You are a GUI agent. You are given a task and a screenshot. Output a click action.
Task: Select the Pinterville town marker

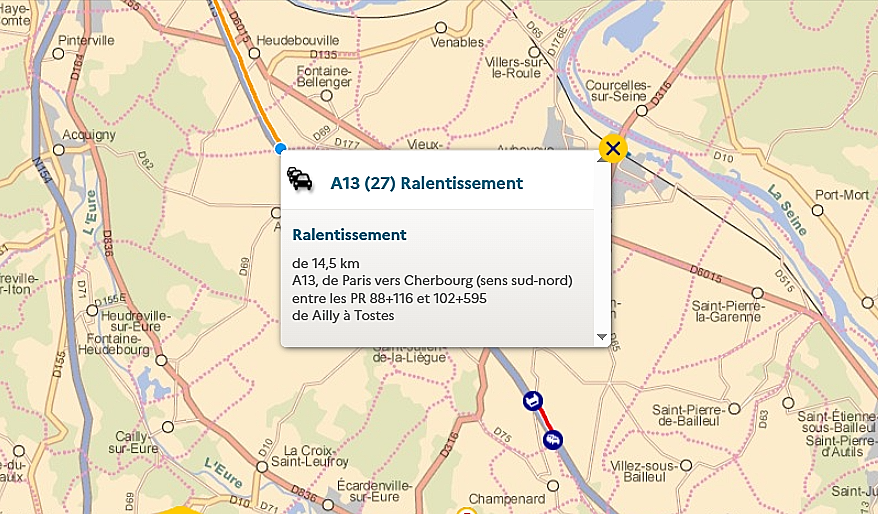click(58, 54)
